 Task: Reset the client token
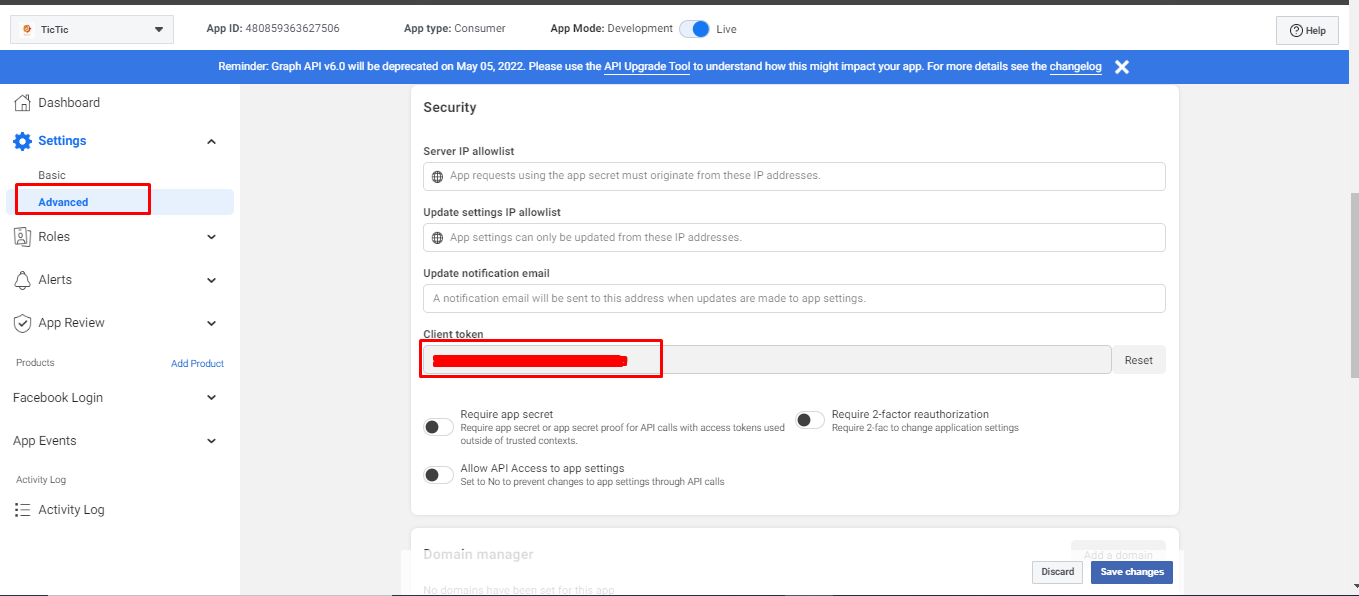[x=1138, y=360]
